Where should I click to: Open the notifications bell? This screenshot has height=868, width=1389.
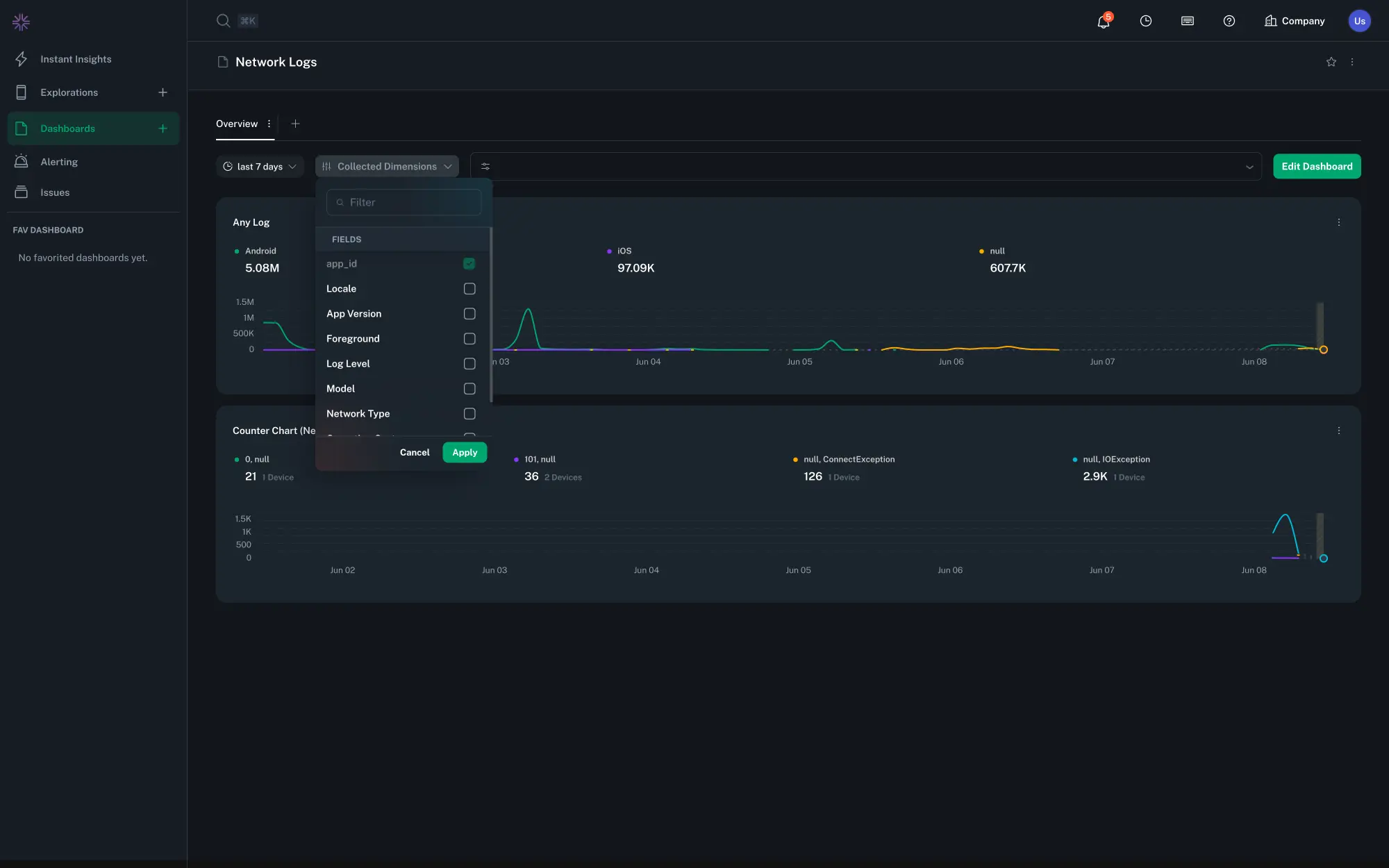tap(1104, 21)
